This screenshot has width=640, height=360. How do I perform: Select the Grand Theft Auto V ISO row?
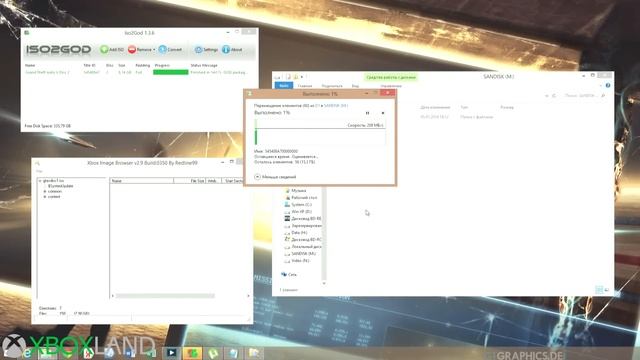point(137,72)
